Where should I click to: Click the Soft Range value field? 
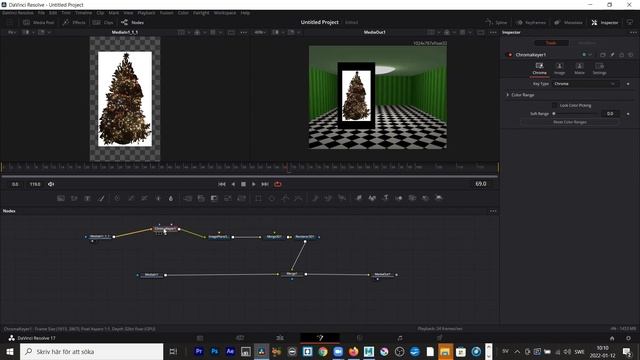tap(610, 114)
